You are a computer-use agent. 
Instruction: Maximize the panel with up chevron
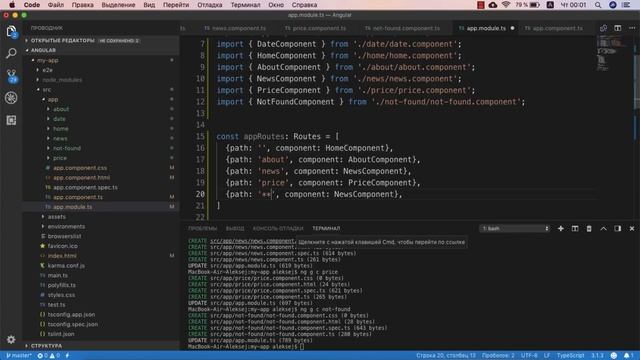click(x=603, y=229)
